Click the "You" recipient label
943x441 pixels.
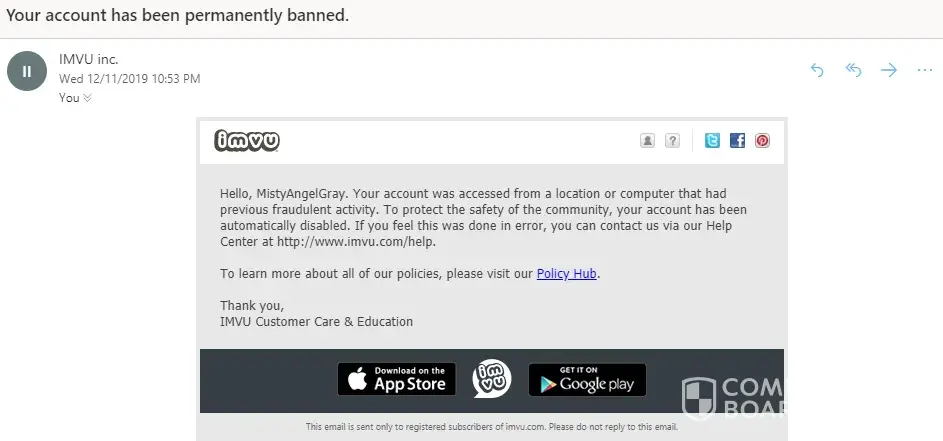[69, 98]
